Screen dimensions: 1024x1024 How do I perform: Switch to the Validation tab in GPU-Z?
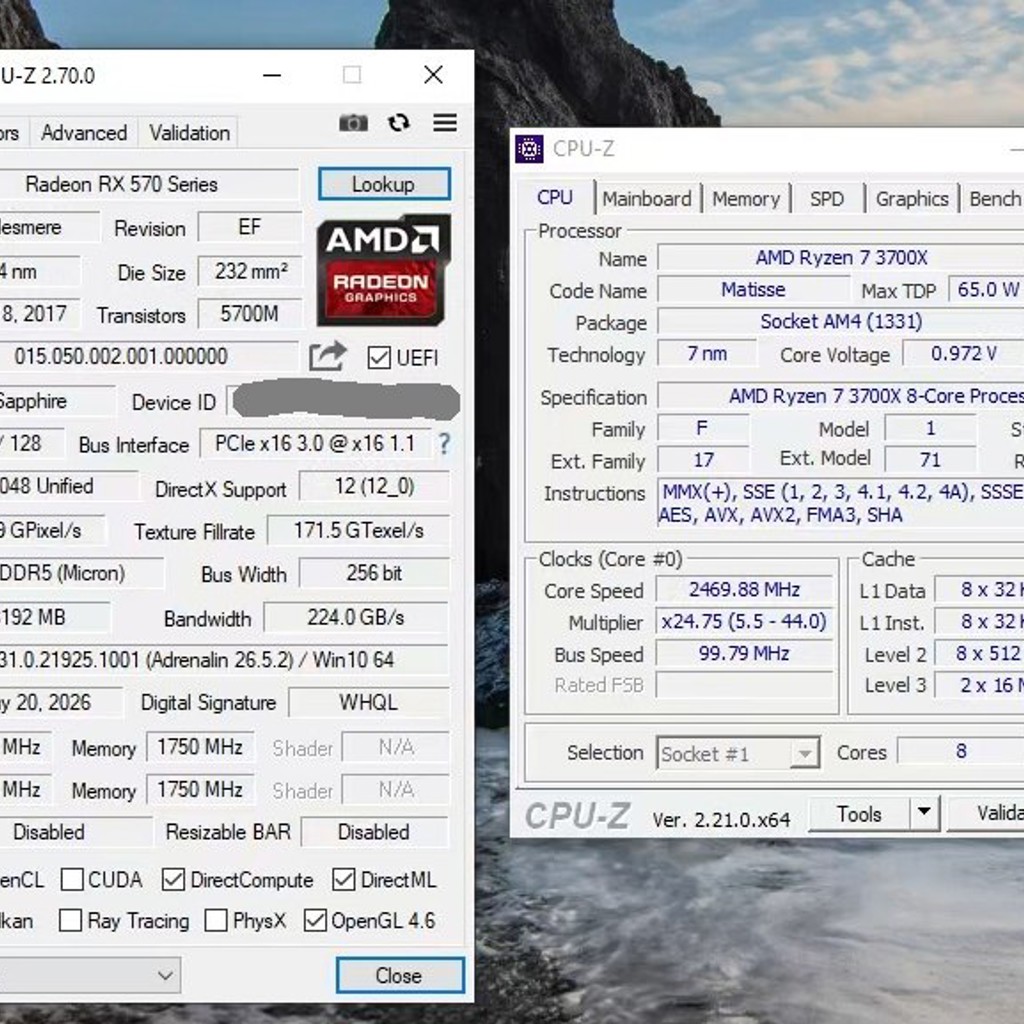[x=189, y=133]
